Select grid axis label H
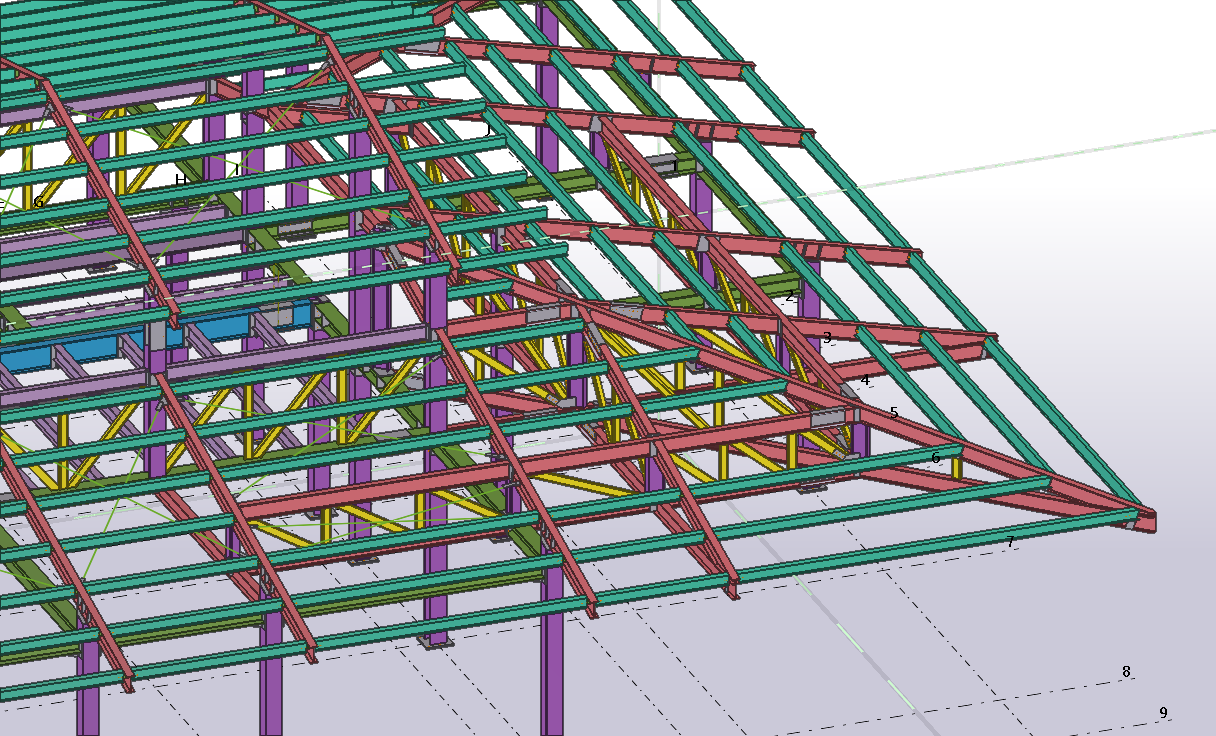 pos(180,180)
